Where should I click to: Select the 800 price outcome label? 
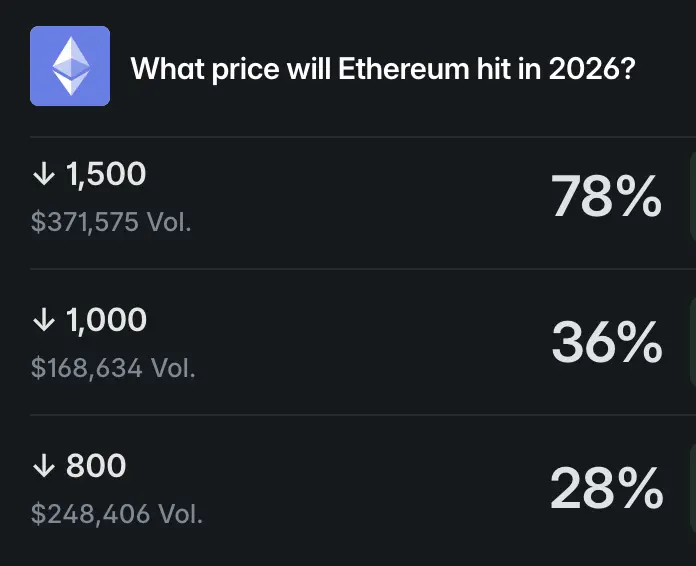[96, 466]
